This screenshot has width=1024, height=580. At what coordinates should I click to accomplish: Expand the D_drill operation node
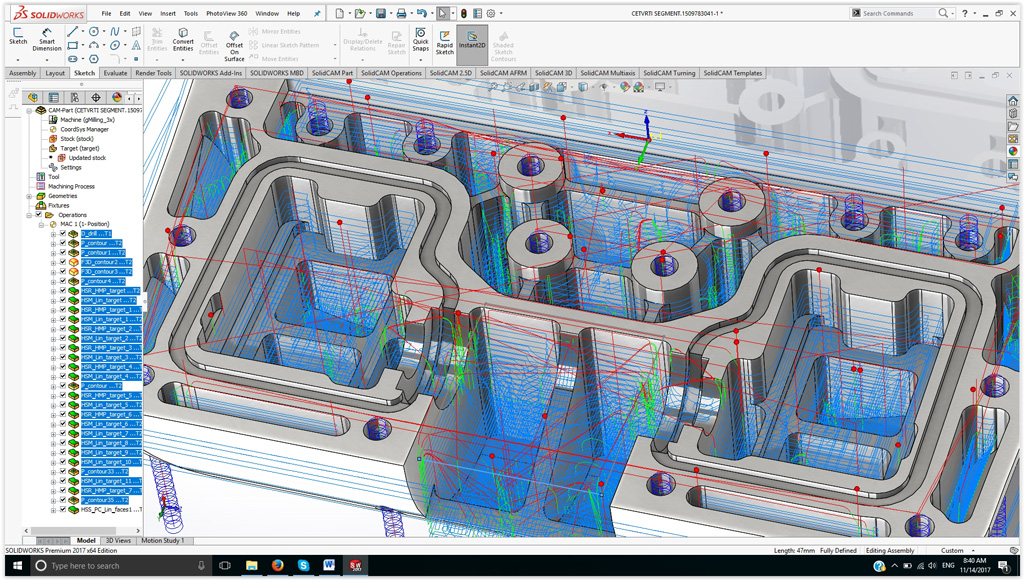[x=54, y=233]
